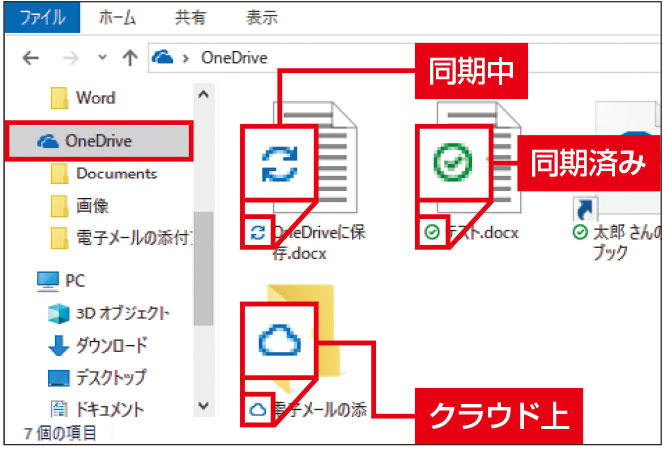666x450 pixels.
Task: Click the 画像 folder icon
Action: [x=59, y=206]
